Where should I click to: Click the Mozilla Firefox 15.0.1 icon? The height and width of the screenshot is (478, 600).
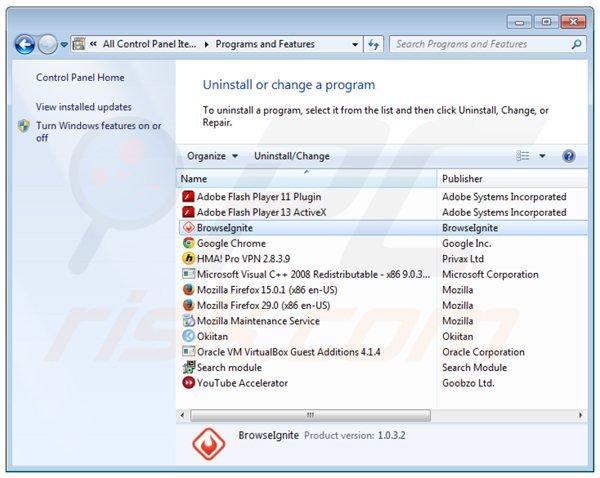pos(188,290)
